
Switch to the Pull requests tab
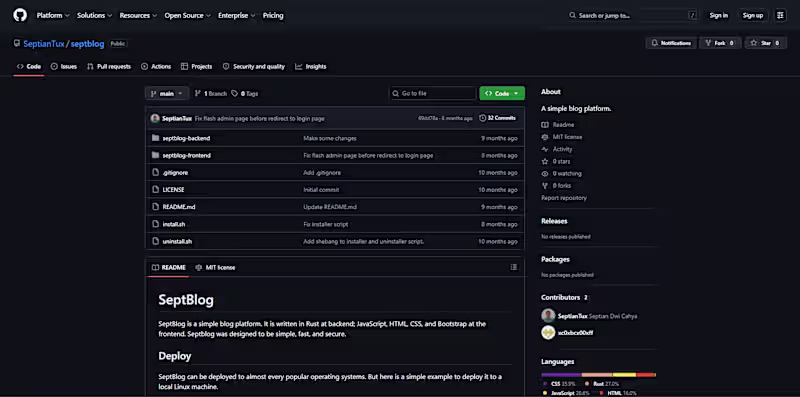109,67
